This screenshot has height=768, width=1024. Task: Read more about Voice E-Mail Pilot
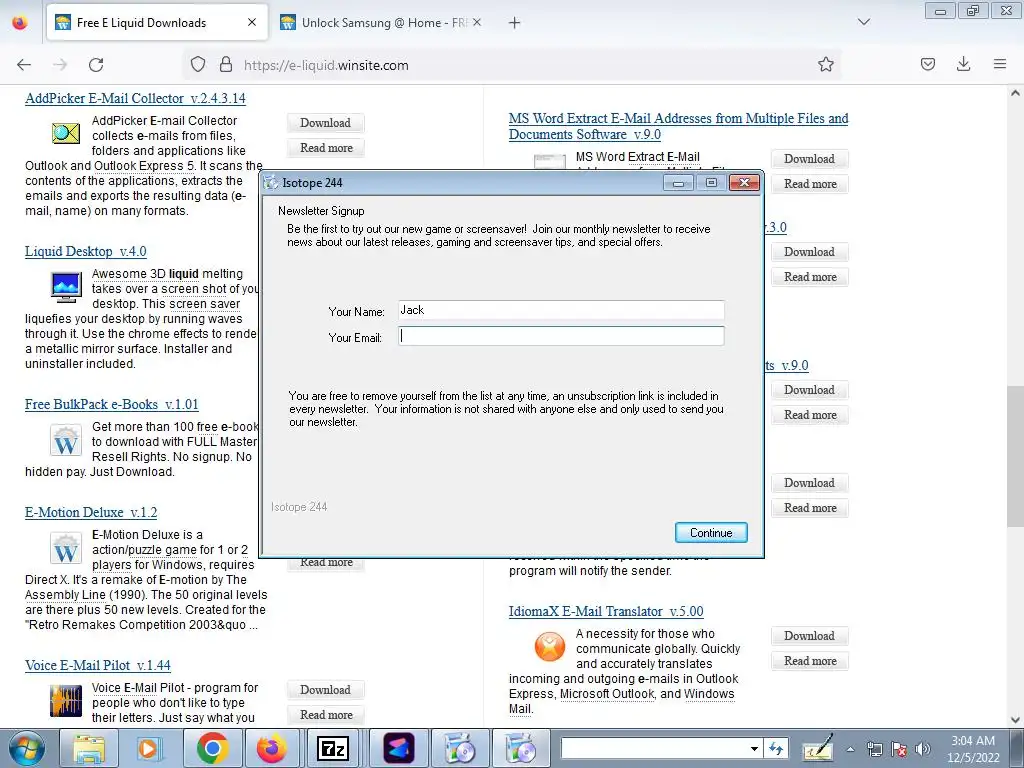326,714
